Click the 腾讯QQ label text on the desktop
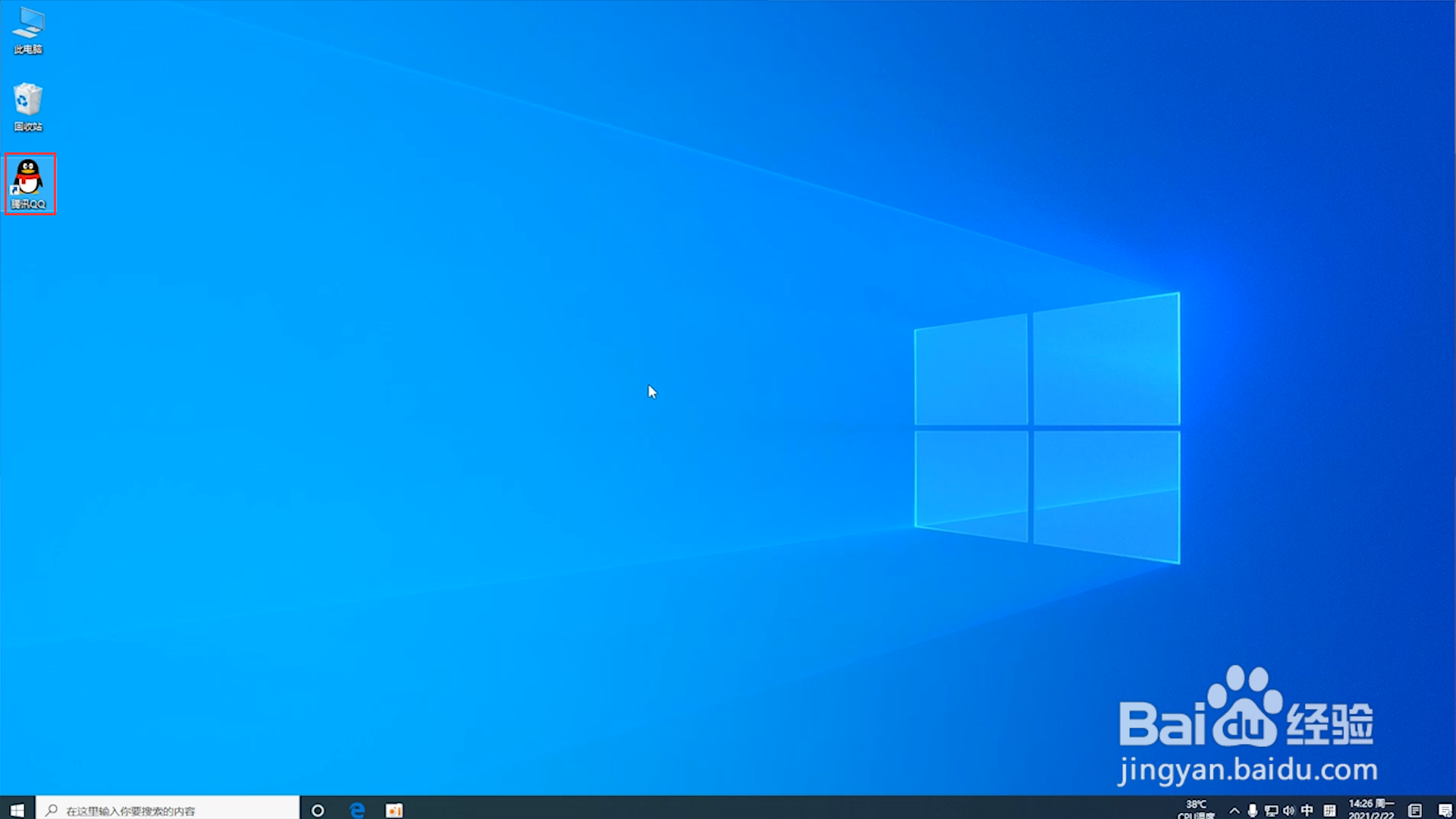This screenshot has height=819, width=1456. click(x=29, y=204)
